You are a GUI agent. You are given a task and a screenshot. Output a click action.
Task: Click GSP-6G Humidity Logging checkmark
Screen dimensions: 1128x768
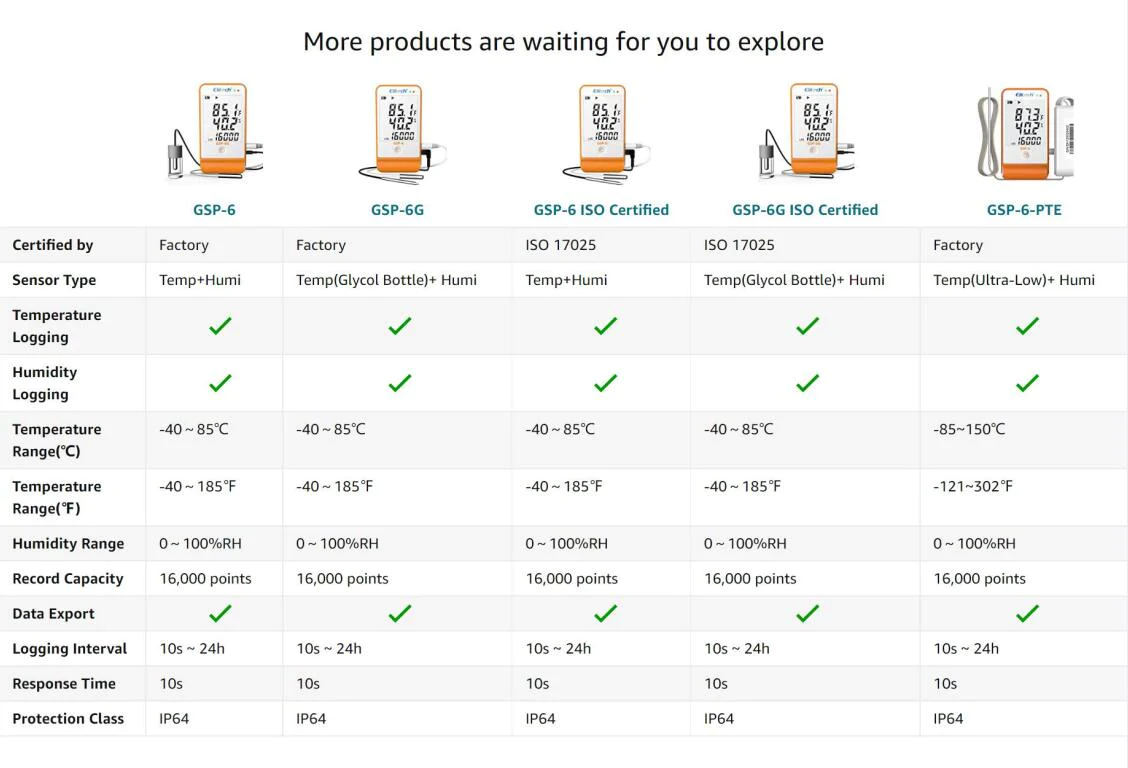click(400, 383)
